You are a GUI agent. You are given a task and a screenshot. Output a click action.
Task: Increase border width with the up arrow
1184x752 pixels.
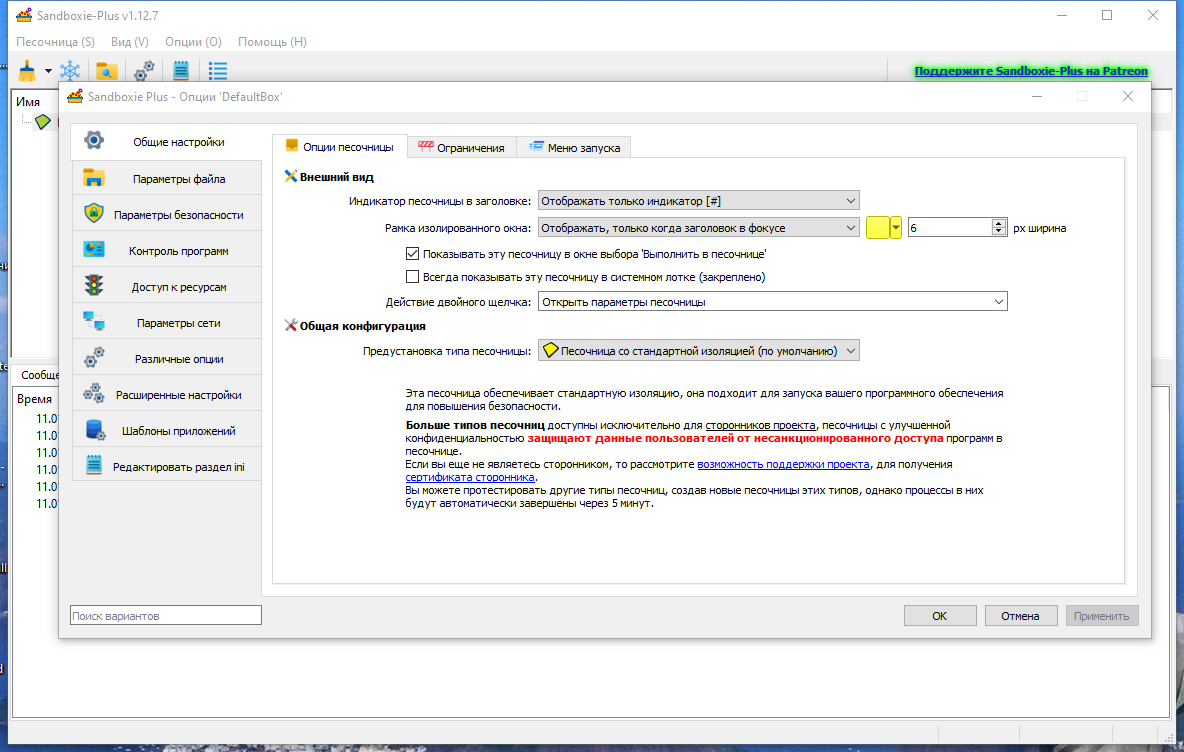click(999, 223)
